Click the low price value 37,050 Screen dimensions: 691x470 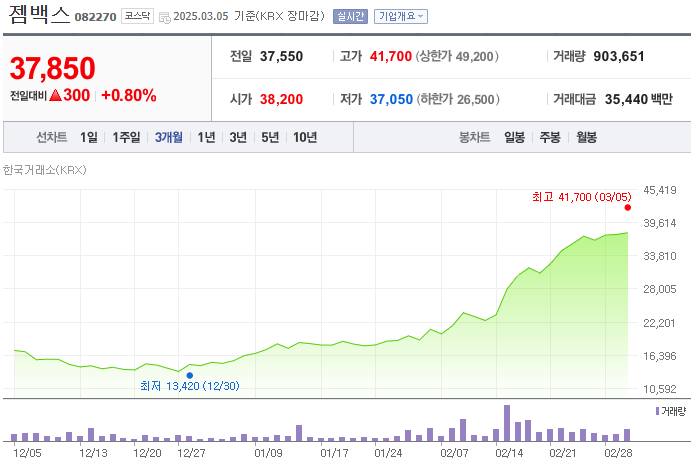click(x=391, y=99)
